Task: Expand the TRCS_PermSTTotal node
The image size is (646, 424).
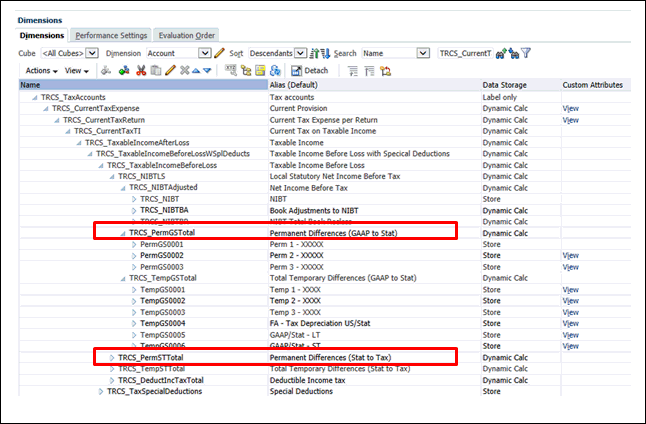Action: click(112, 358)
